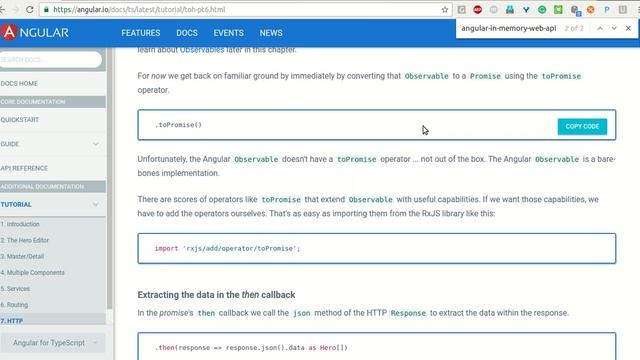The width and height of the screenshot is (640, 360).
Task: Click the blue P extension icon
Action: pyautogui.click(x=607, y=9)
